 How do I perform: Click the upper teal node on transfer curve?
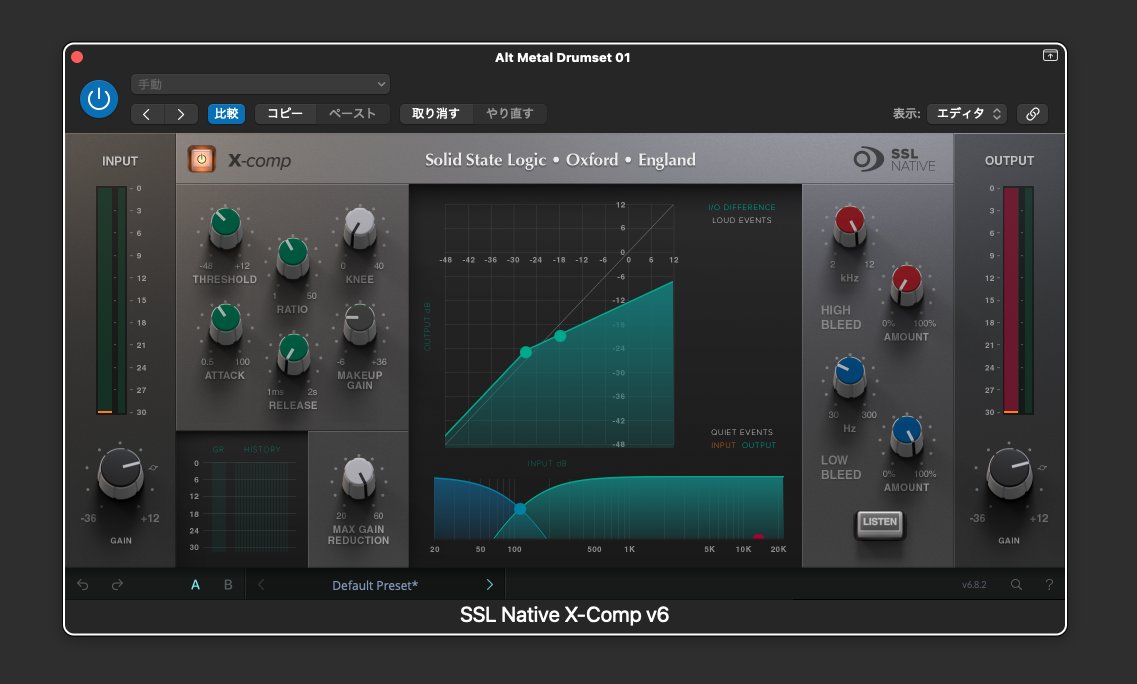560,336
